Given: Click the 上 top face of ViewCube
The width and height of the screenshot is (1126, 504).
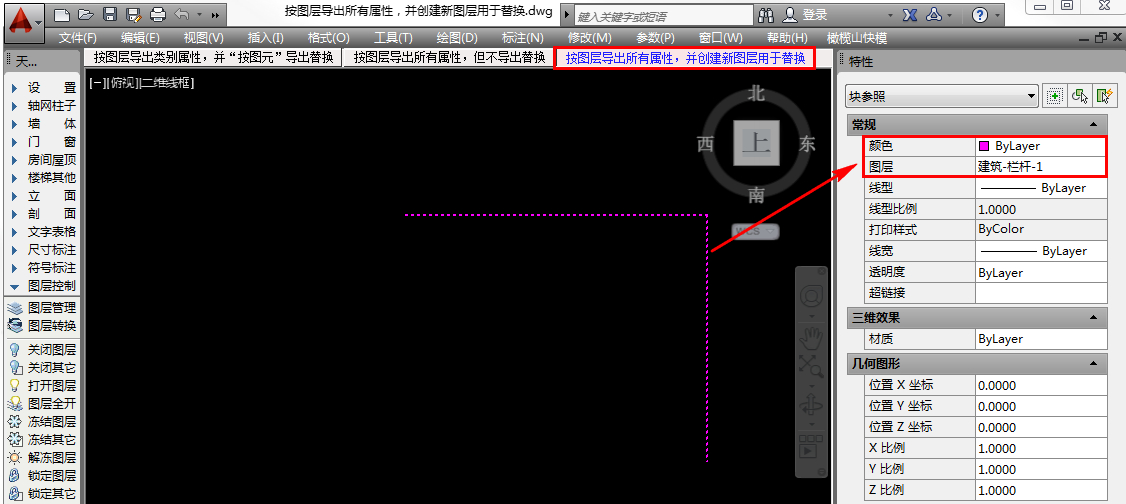Looking at the screenshot, I should coord(756,143).
